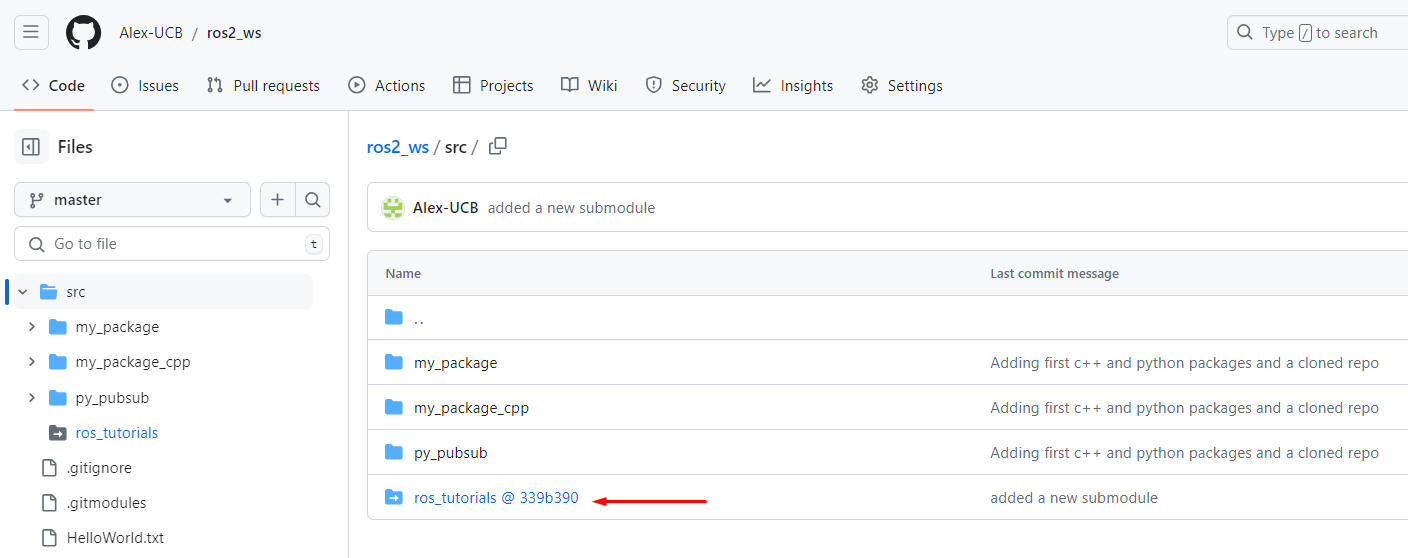
Task: Open my_package row's last commit message
Action: pyautogui.click(x=1185, y=363)
